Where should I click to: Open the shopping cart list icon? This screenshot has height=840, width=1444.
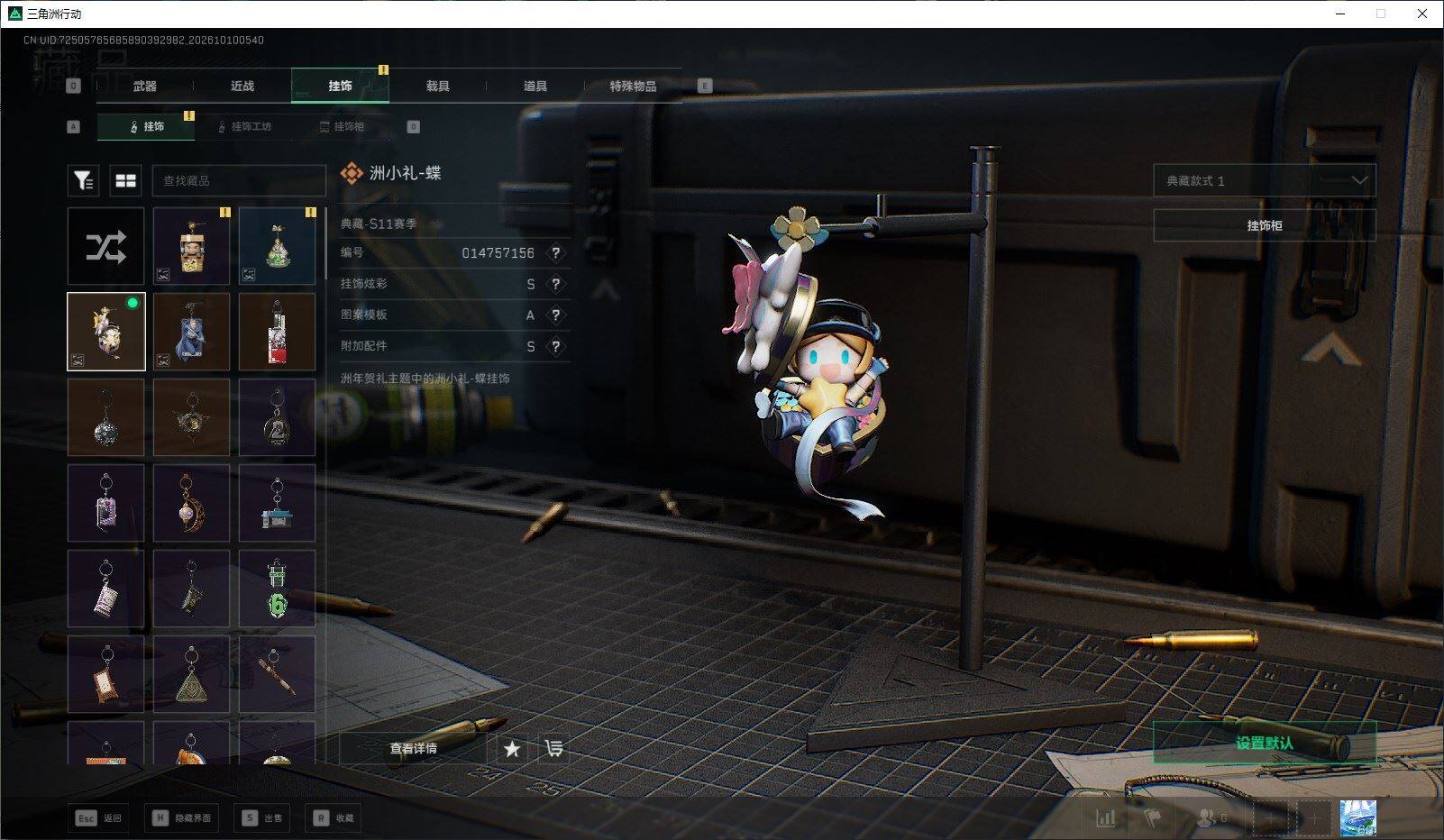click(554, 748)
